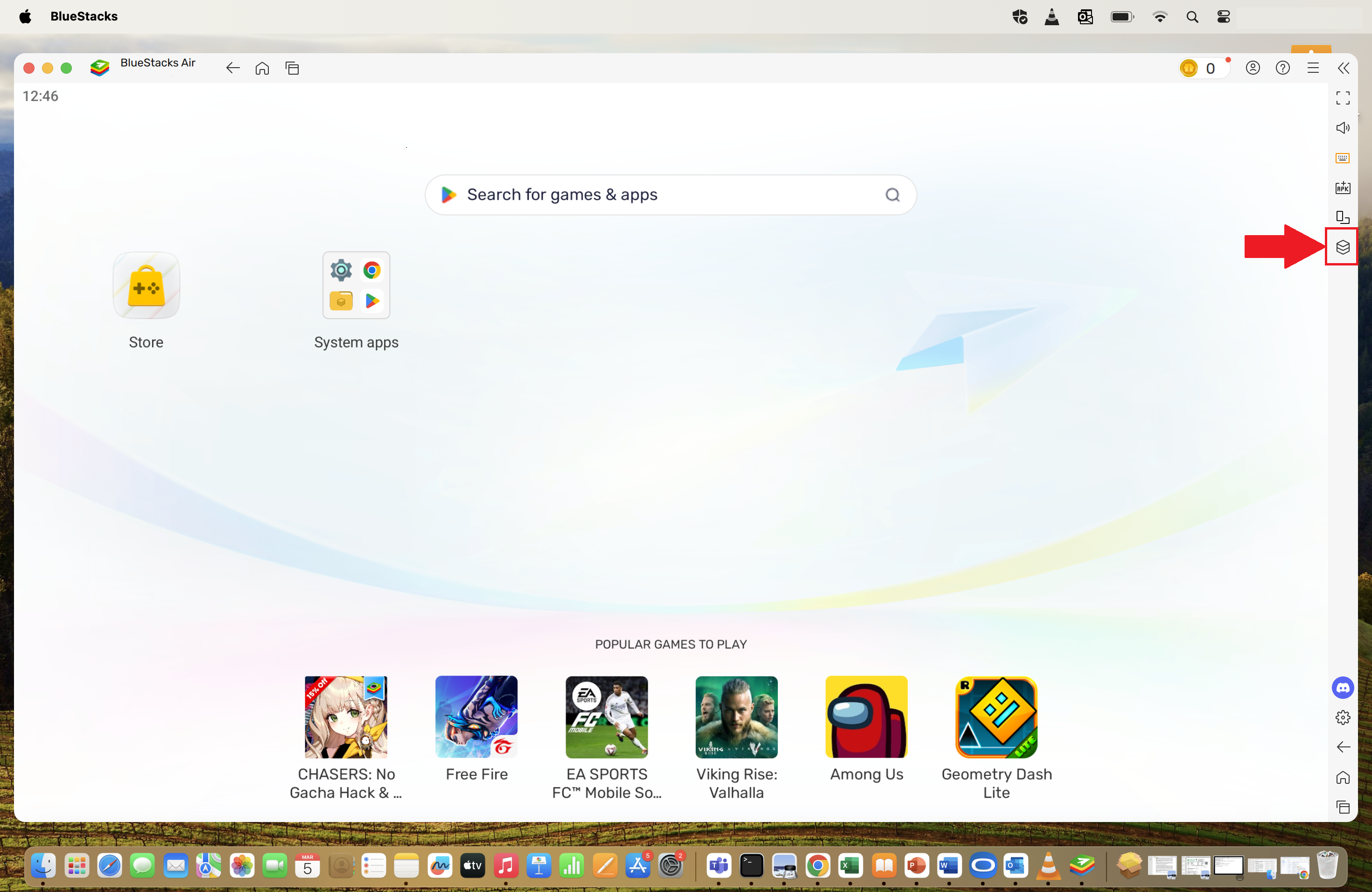Open the account profile icon
Screen dimensions: 1372x892
tap(1253, 68)
